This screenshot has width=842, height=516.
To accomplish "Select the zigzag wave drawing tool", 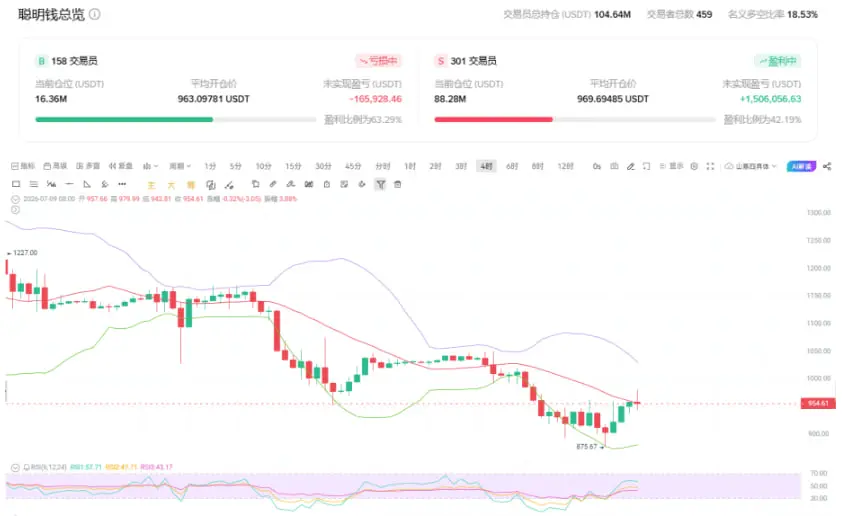I will (x=52, y=184).
